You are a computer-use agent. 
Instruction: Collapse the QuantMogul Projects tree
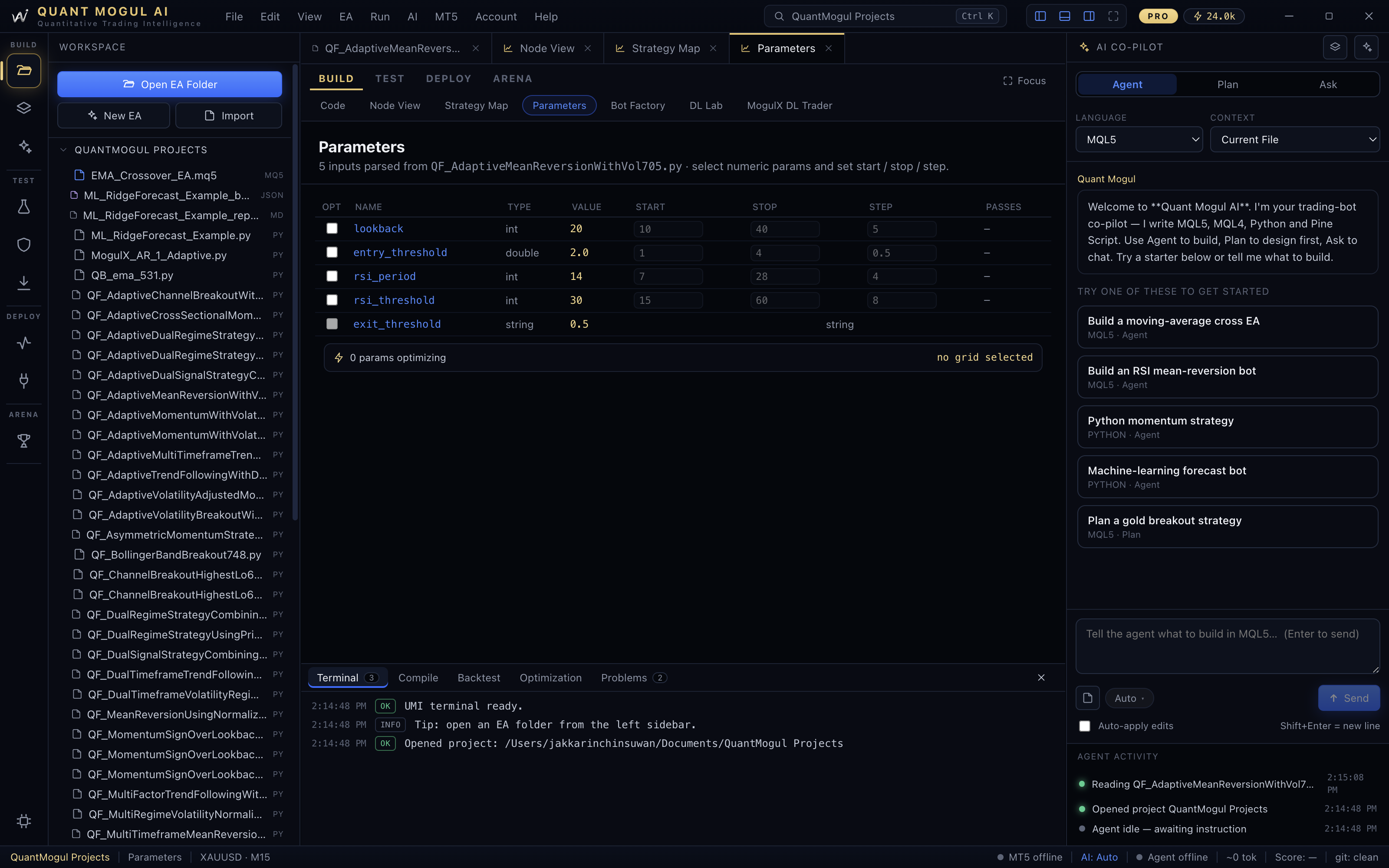[x=63, y=150]
